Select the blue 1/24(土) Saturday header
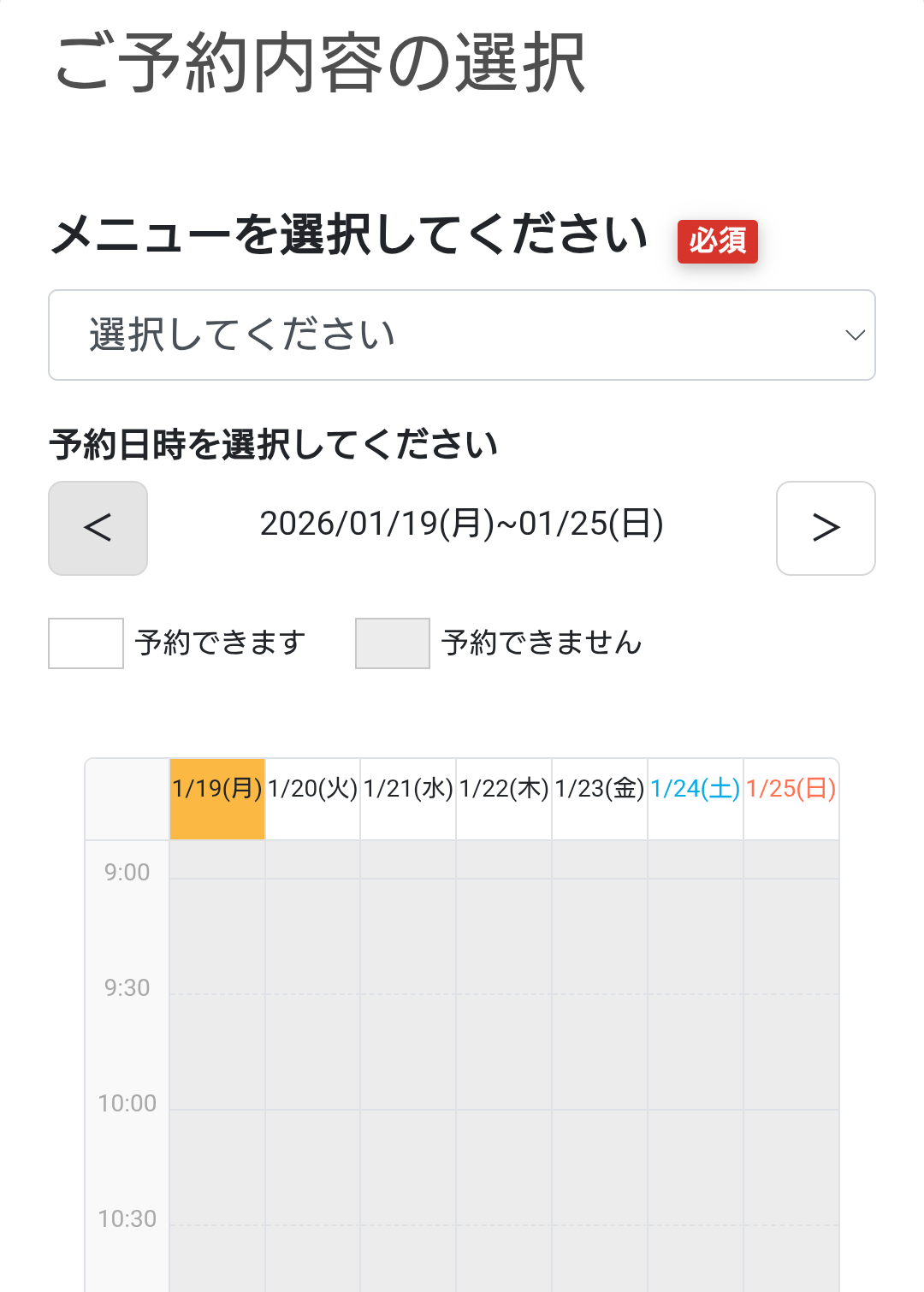This screenshot has height=1292, width=924. click(696, 789)
